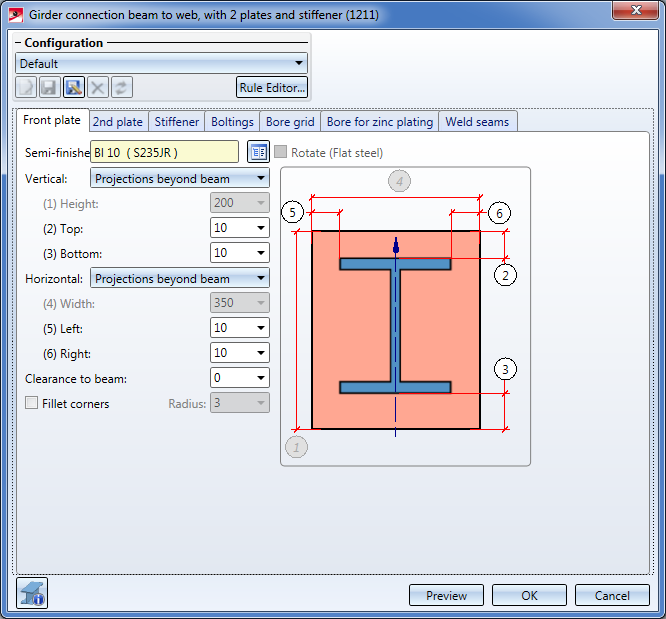
Task: Toggle the Rotate (Flat steel) checkbox
Action: point(281,152)
